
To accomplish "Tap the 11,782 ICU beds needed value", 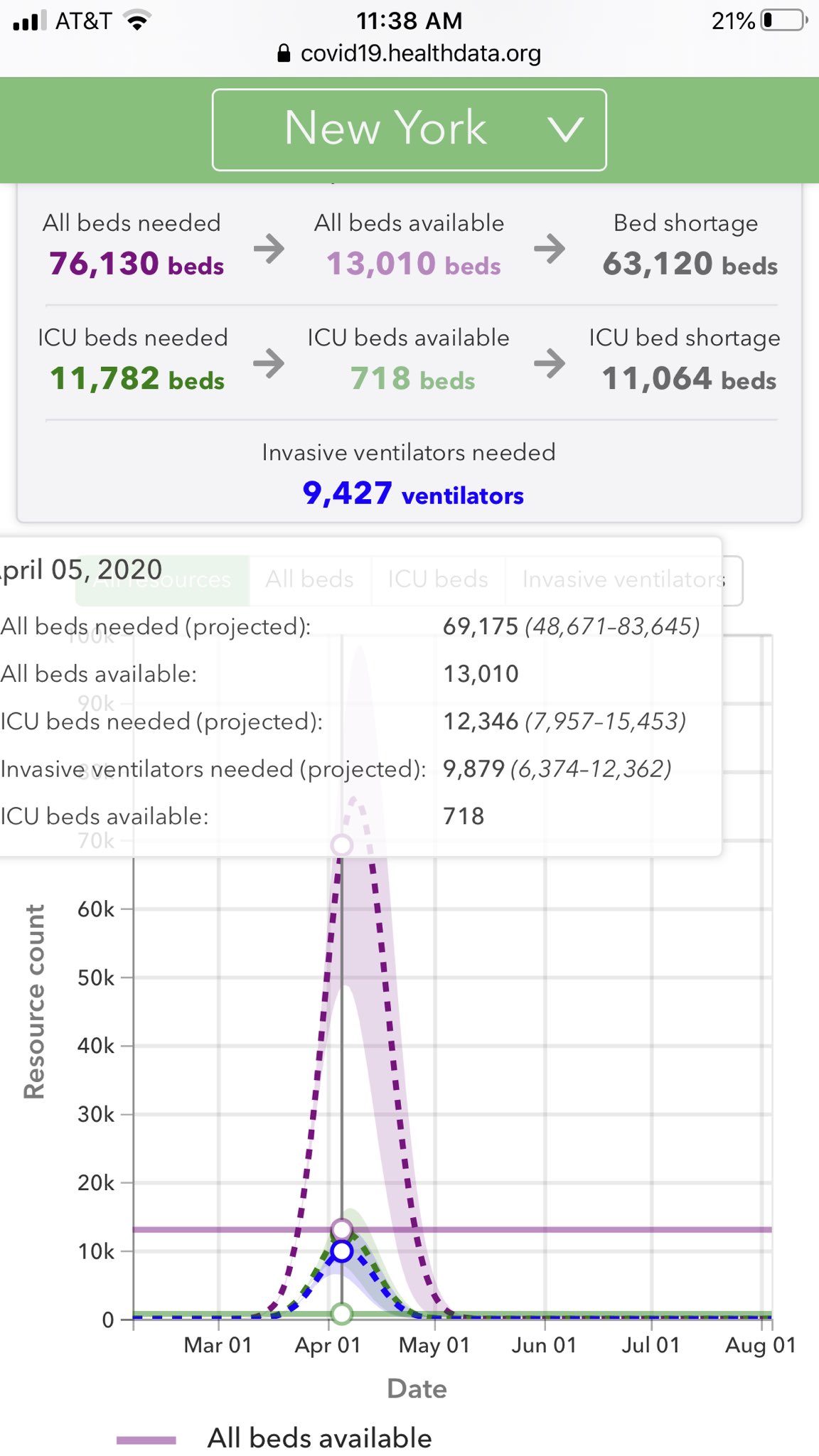I will 137,379.
